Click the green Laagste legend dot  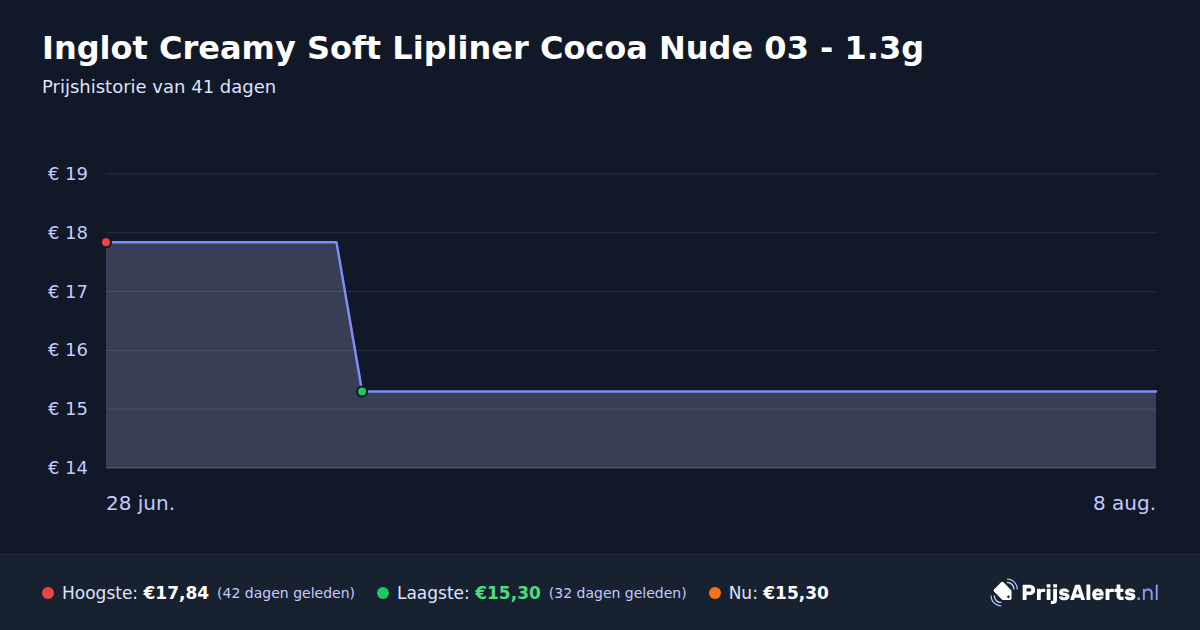click(383, 593)
